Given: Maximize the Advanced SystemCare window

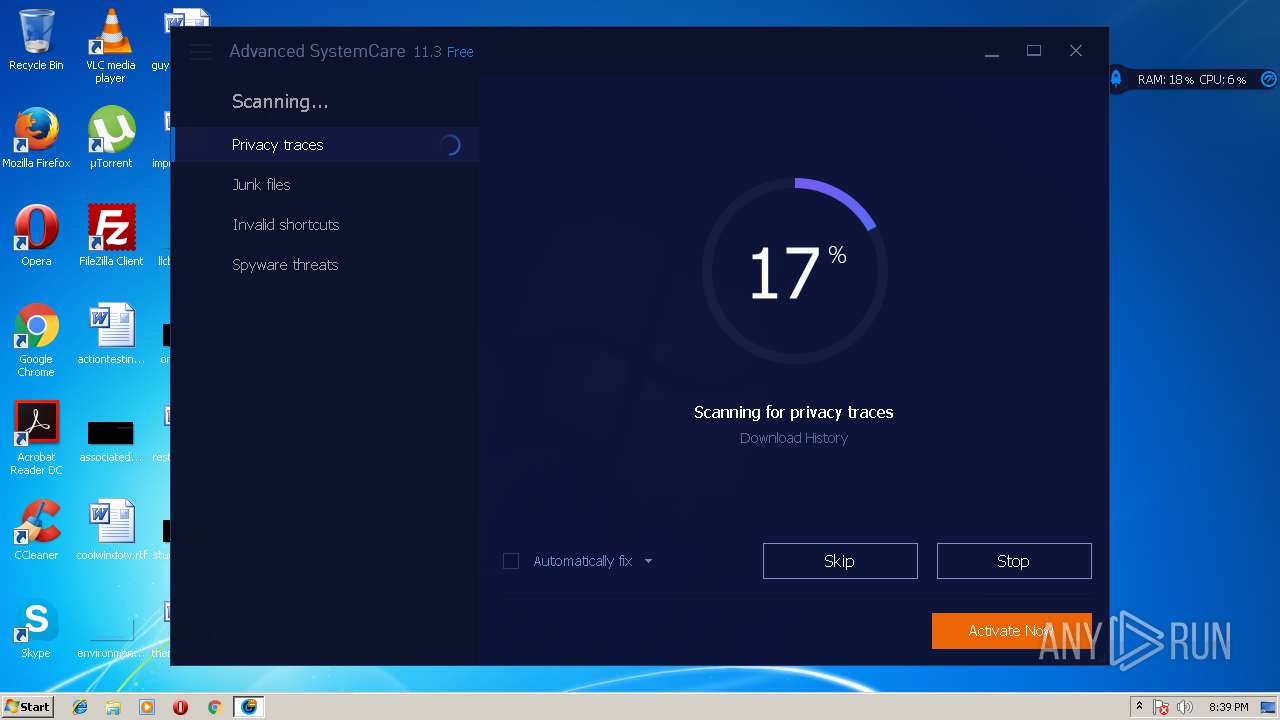Looking at the screenshot, I should click(x=1034, y=51).
